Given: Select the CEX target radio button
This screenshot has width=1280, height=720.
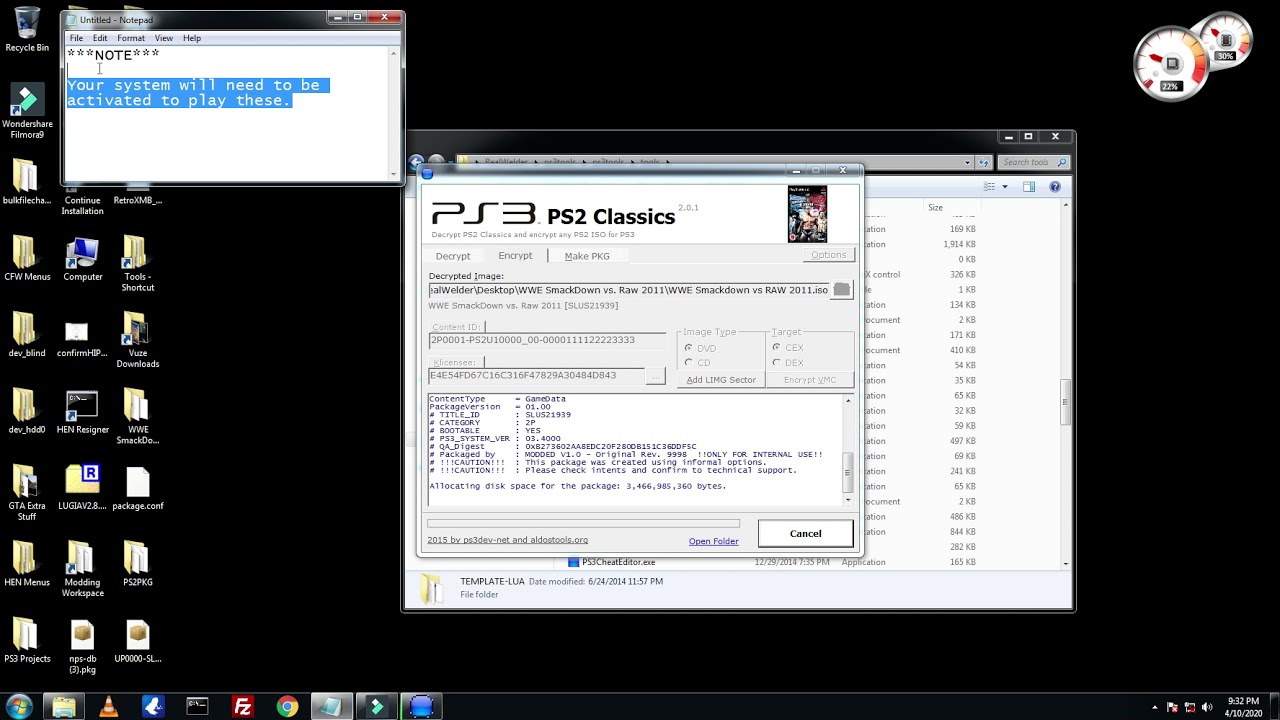Looking at the screenshot, I should click(776, 348).
